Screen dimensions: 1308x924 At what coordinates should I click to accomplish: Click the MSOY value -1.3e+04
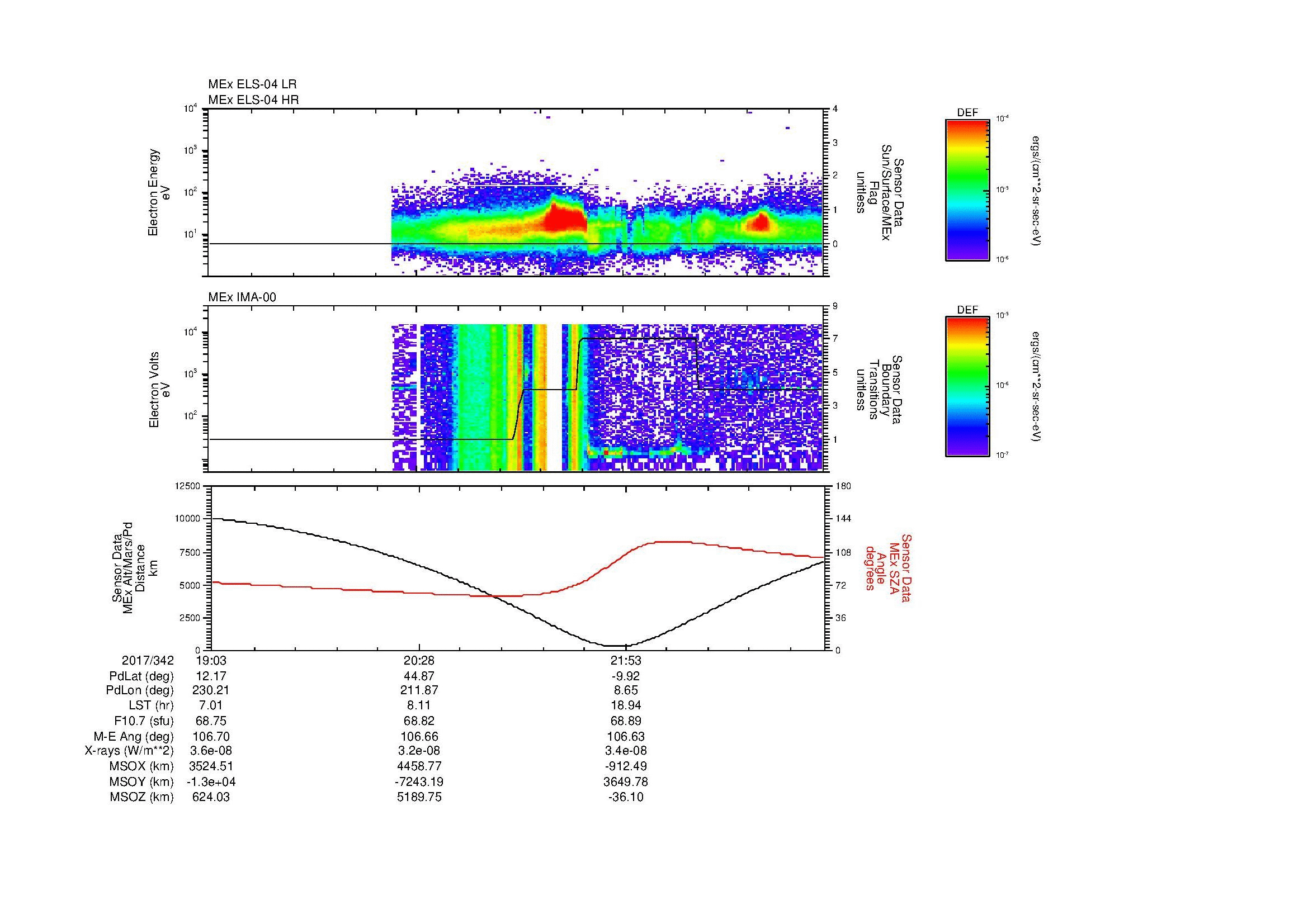211,781
